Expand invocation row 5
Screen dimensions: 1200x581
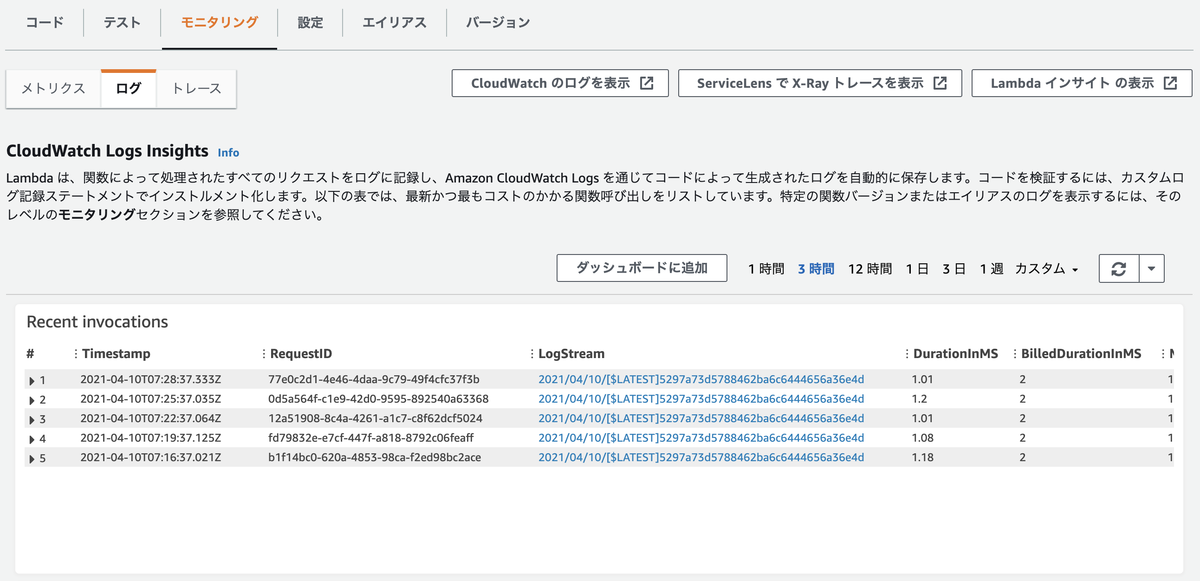32,458
